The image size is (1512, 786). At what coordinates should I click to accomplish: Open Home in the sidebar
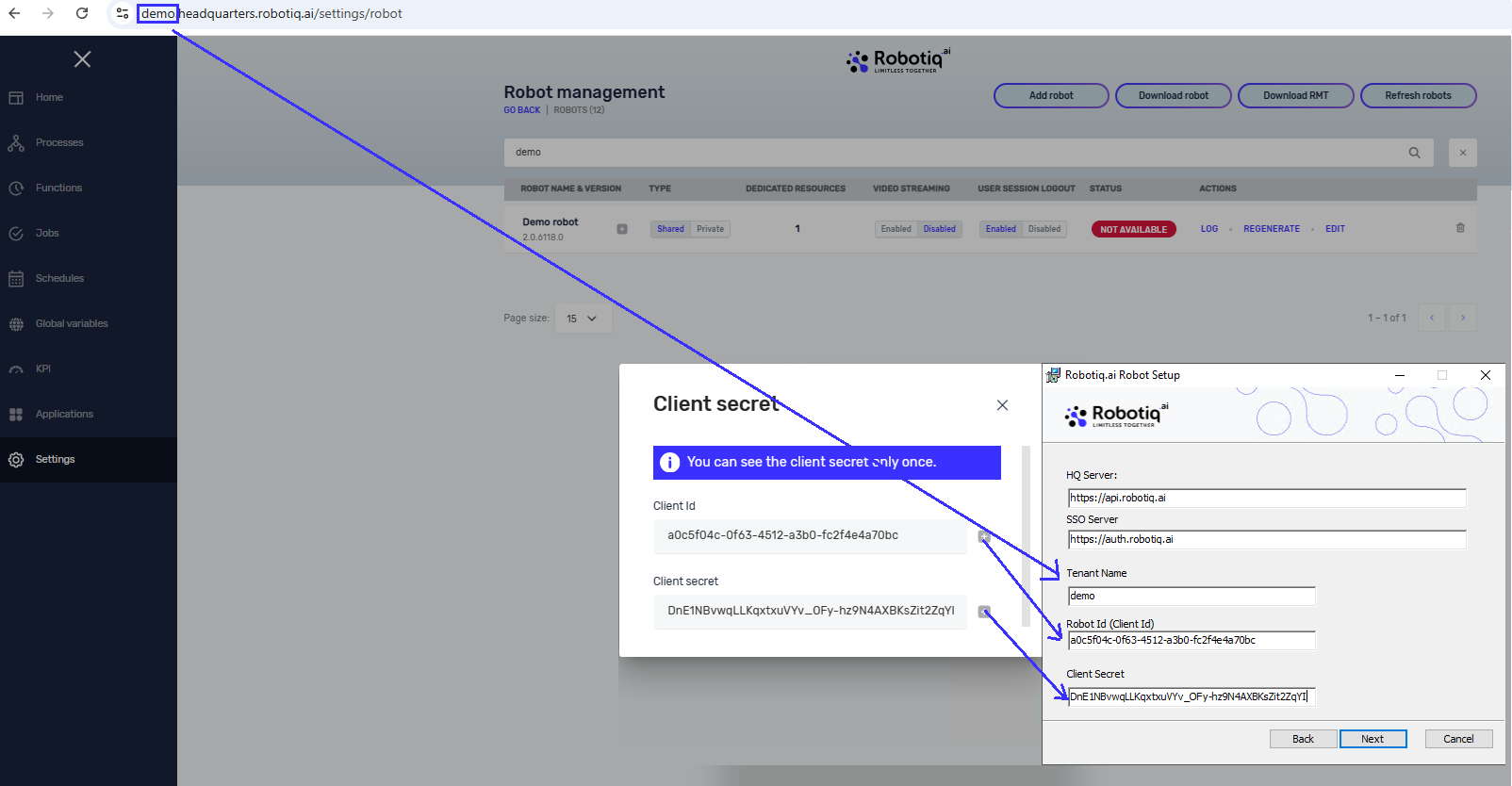[x=50, y=98]
